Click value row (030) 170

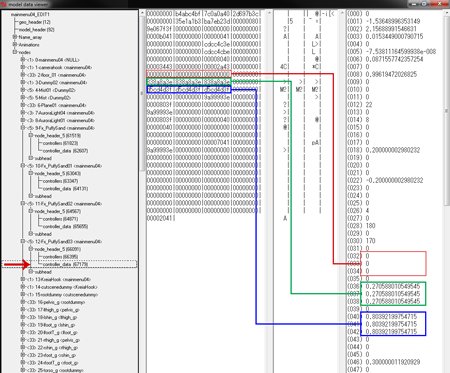361,241
